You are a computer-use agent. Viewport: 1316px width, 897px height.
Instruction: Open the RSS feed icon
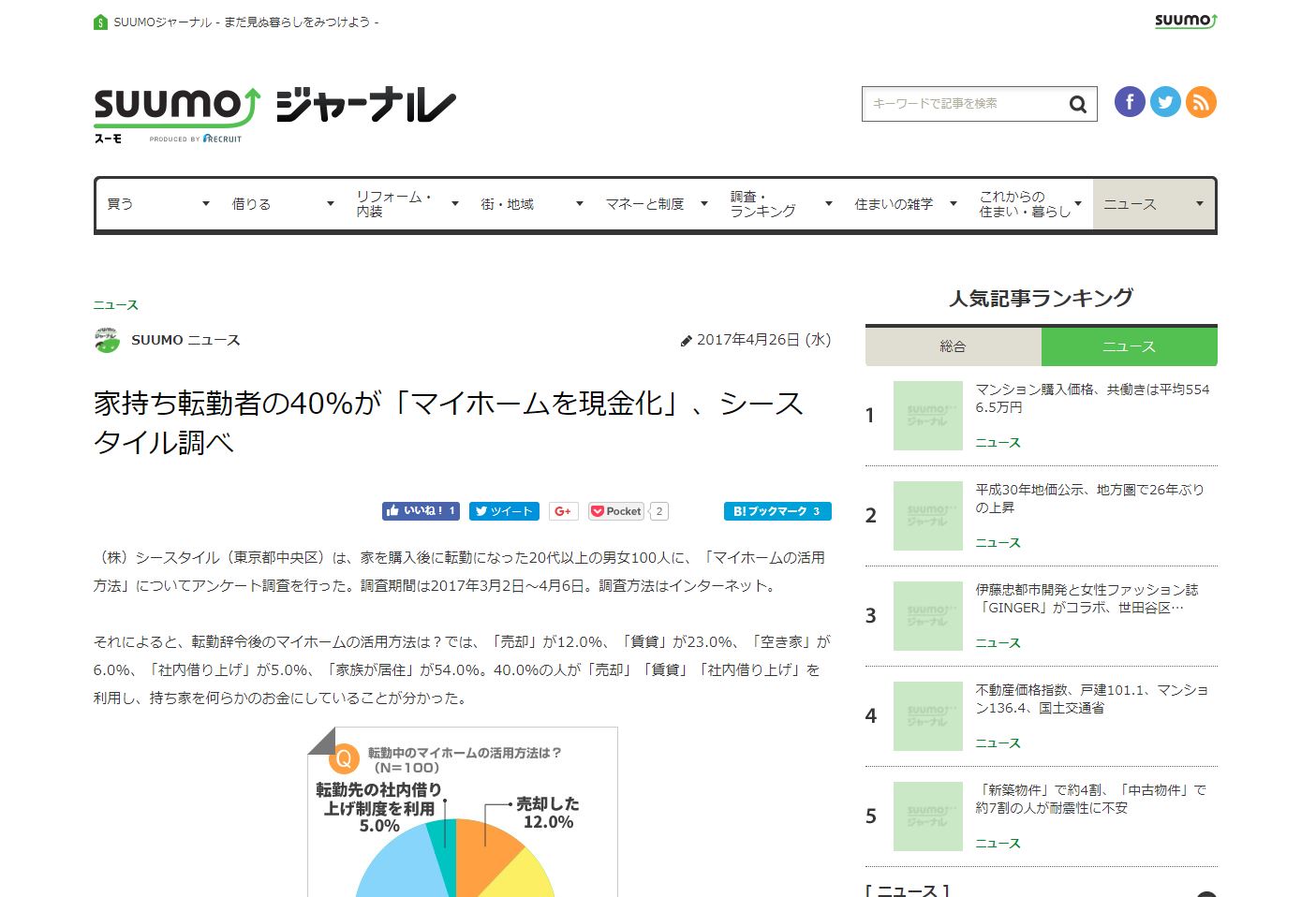(x=1201, y=102)
